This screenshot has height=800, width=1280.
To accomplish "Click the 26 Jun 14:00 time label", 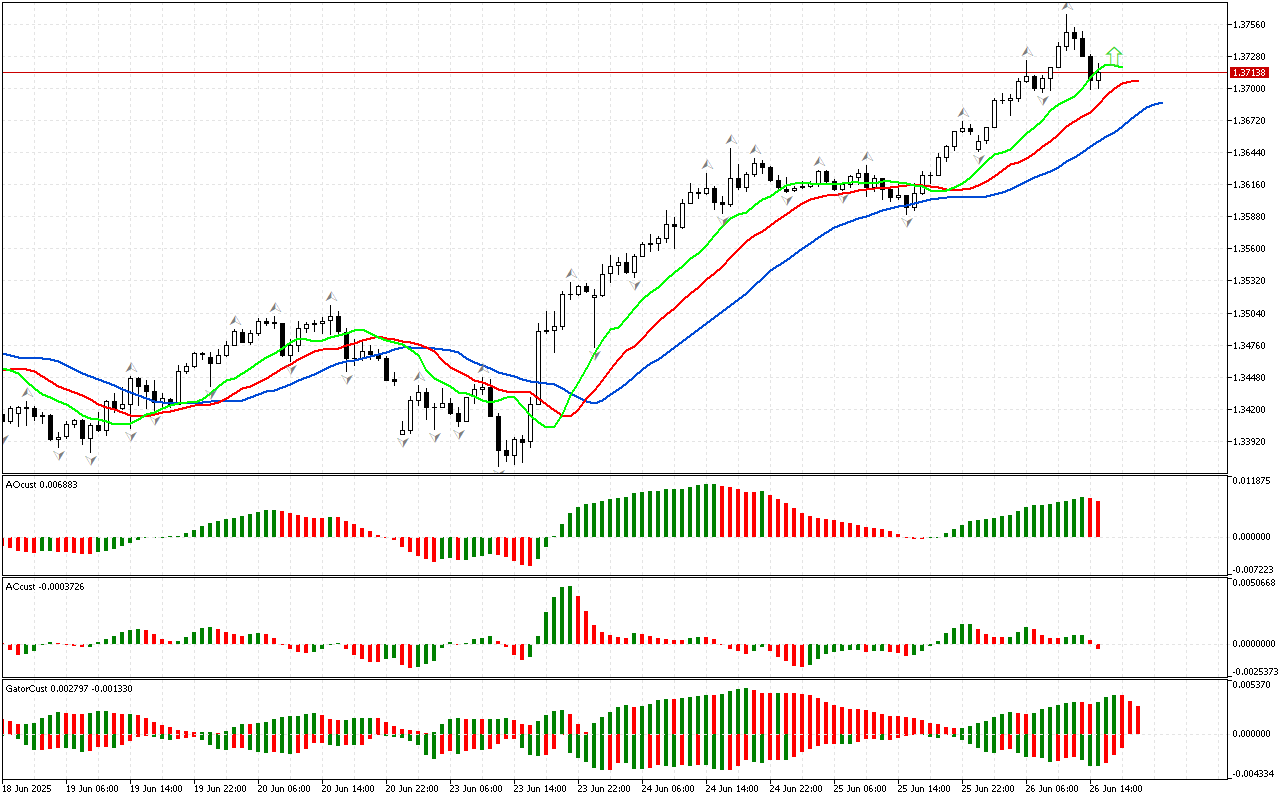I will (x=1117, y=788).
